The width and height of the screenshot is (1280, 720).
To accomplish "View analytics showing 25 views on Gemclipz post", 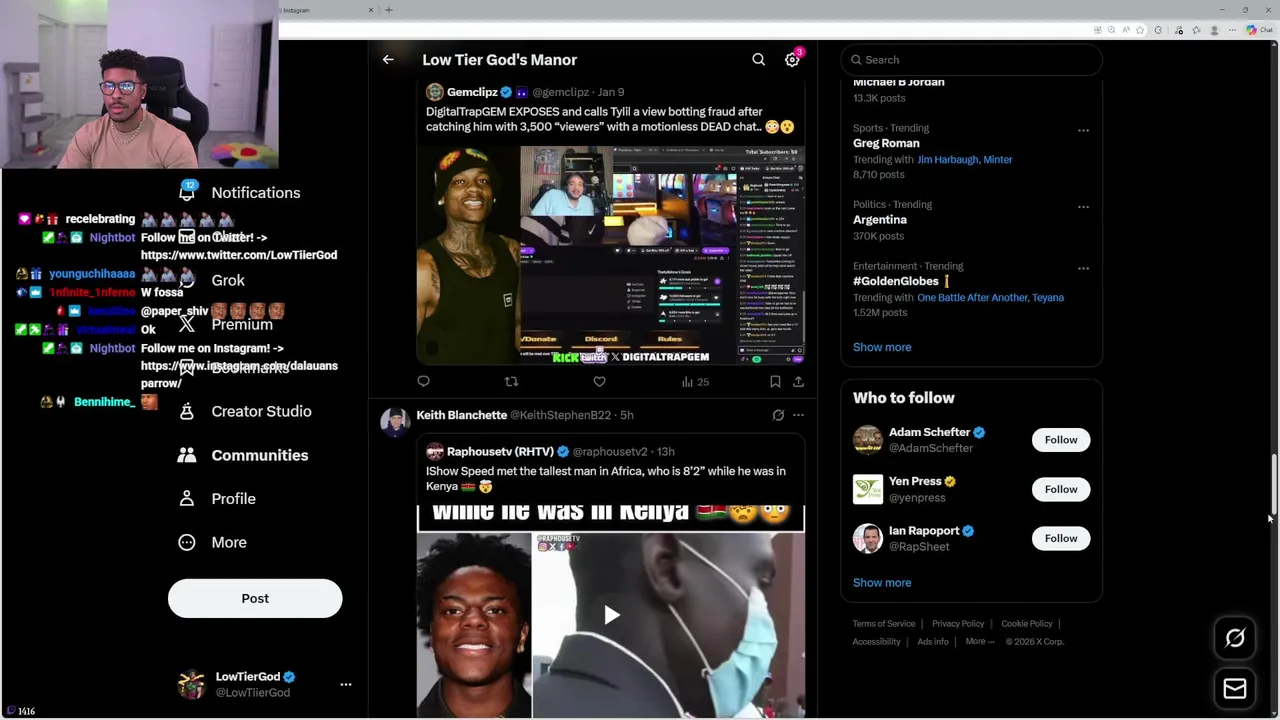I will (695, 381).
